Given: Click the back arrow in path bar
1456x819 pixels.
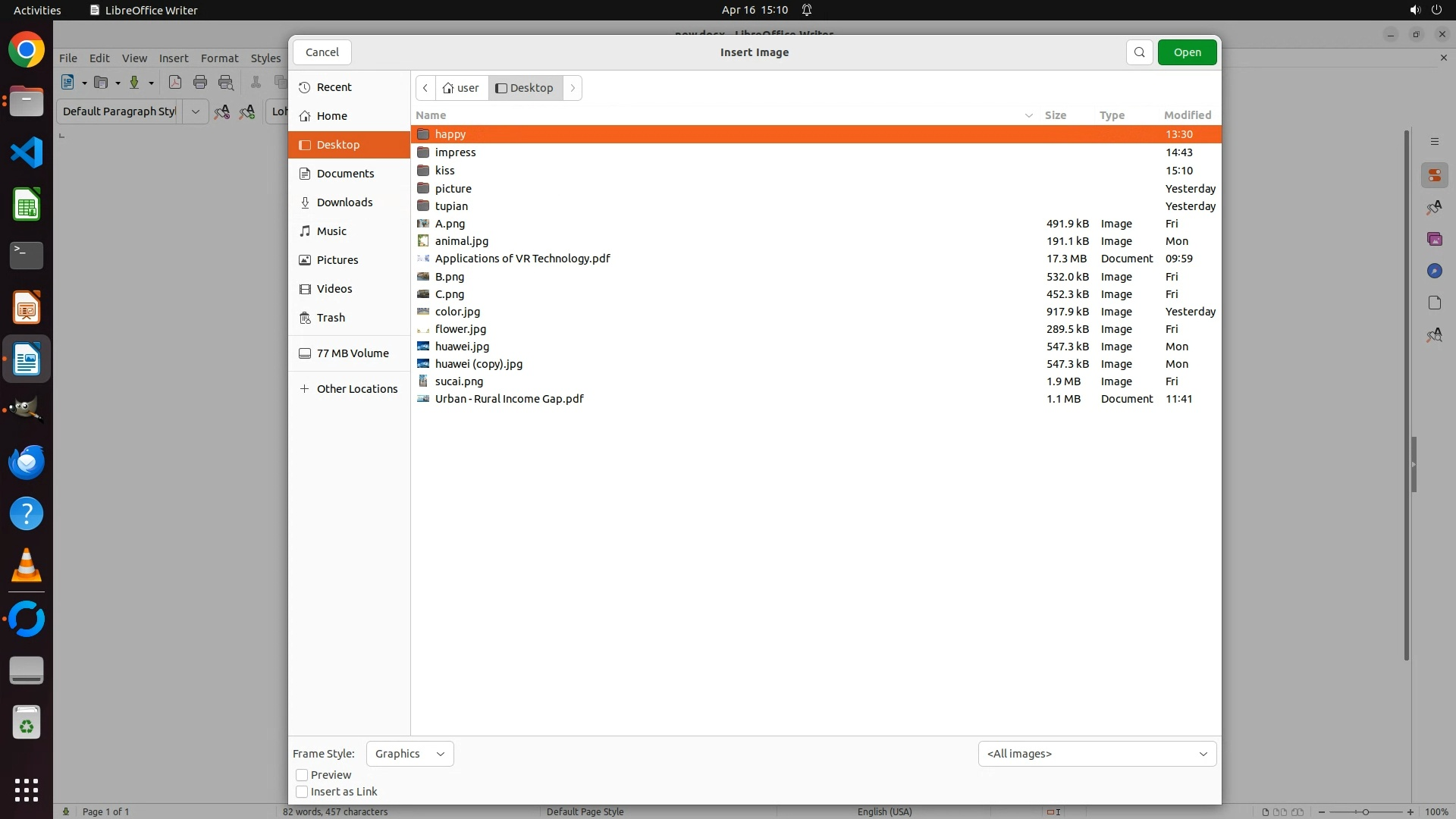Looking at the screenshot, I should point(425,88).
